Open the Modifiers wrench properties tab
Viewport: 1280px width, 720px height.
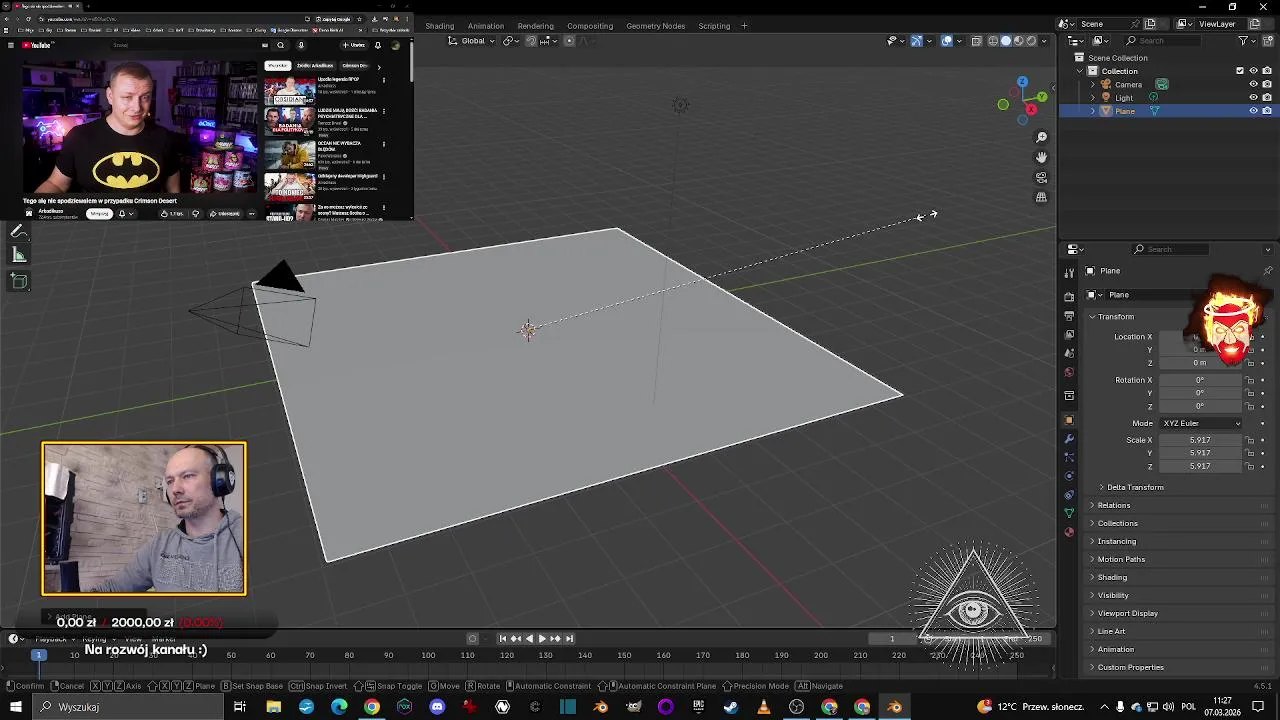[1069, 439]
